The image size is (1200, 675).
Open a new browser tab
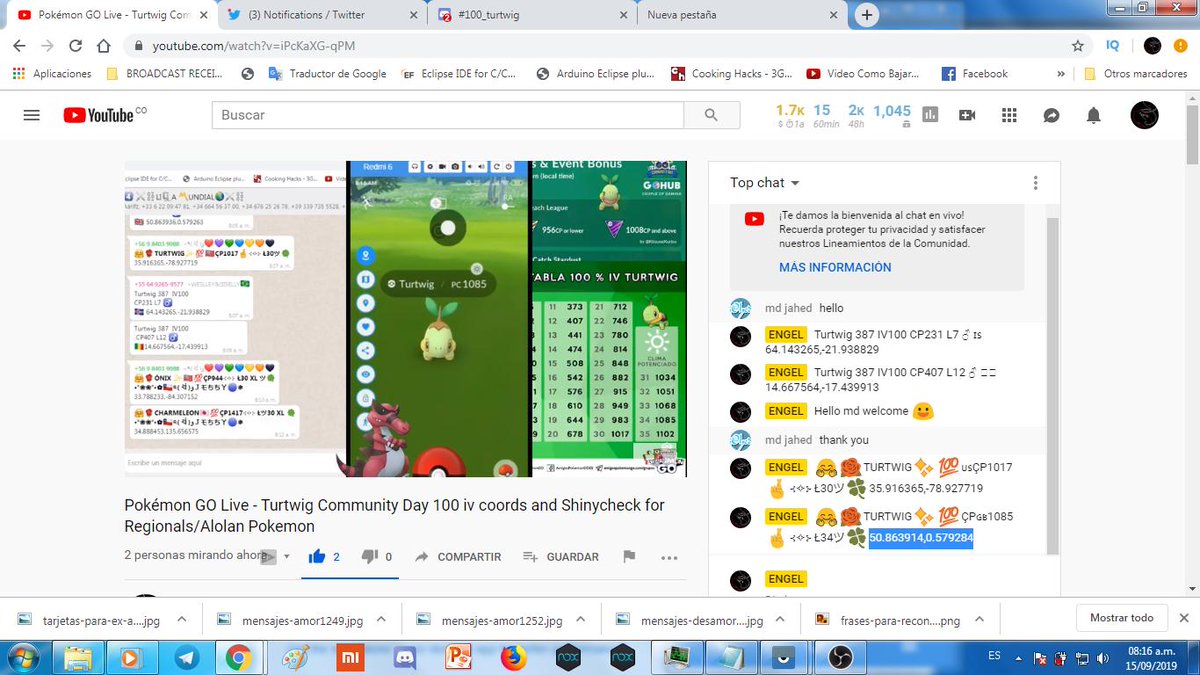pyautogui.click(x=867, y=15)
